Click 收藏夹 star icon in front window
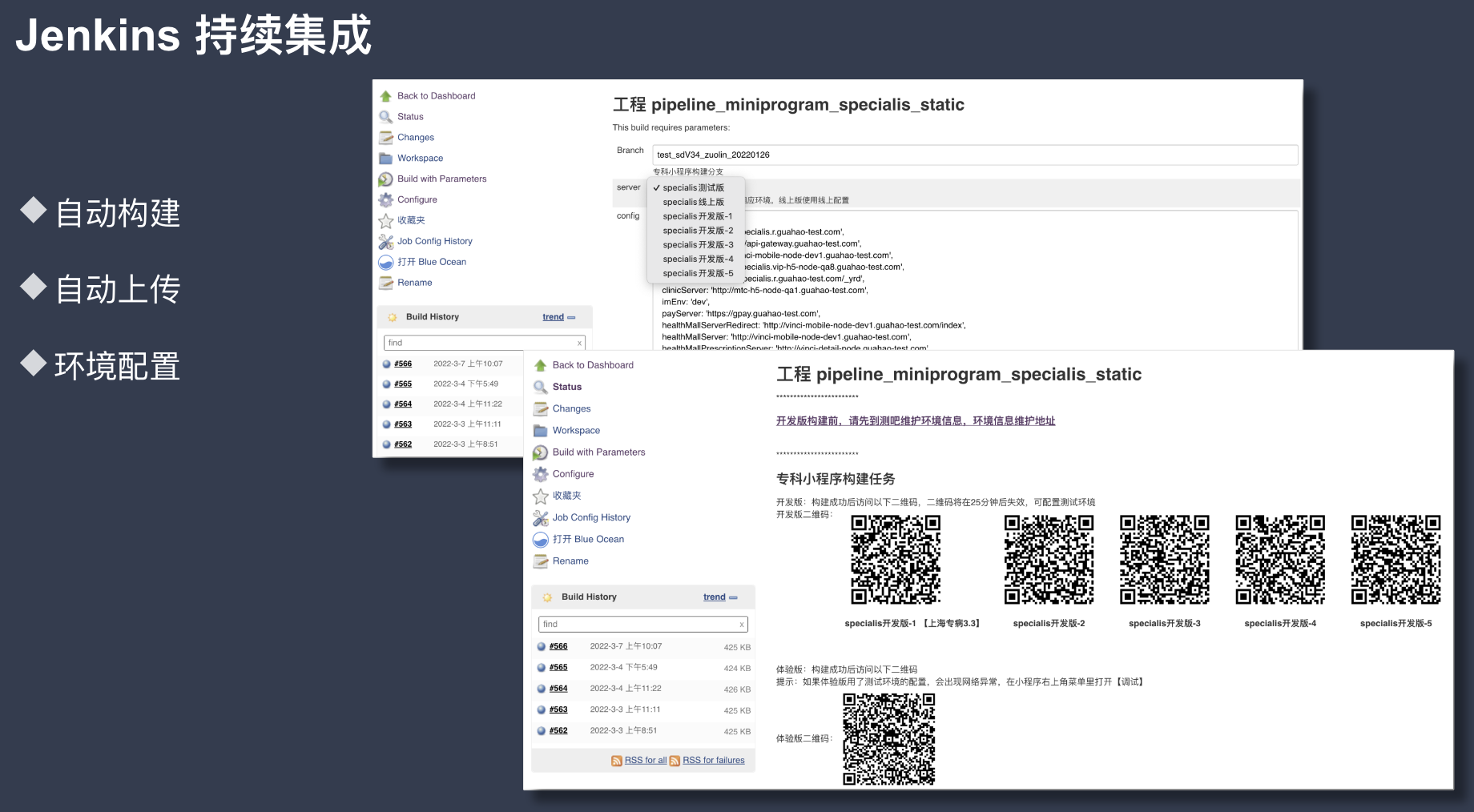 pos(541,496)
